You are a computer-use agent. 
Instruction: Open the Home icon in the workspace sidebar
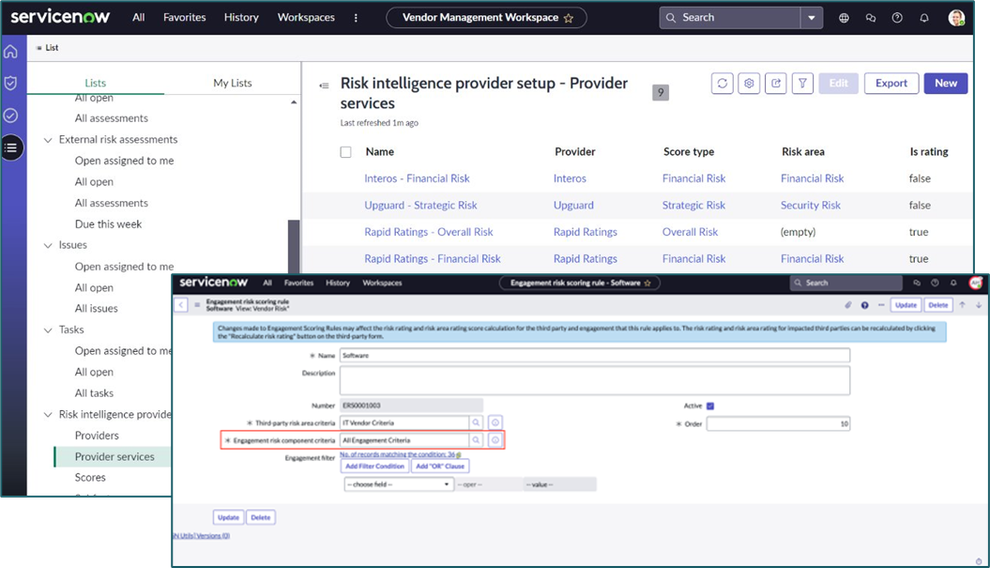[11, 52]
